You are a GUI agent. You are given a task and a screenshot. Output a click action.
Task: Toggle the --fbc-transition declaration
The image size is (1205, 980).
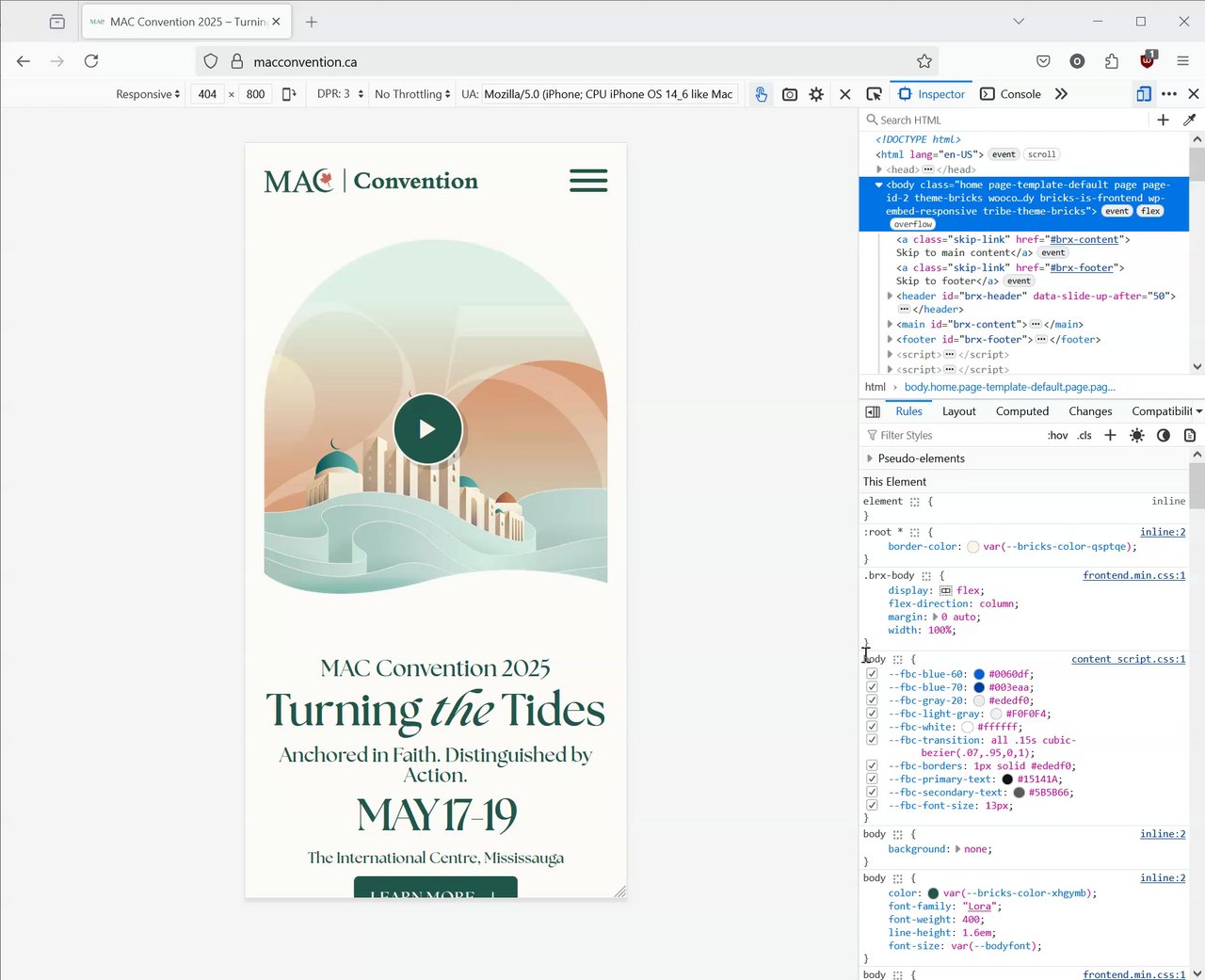[872, 740]
